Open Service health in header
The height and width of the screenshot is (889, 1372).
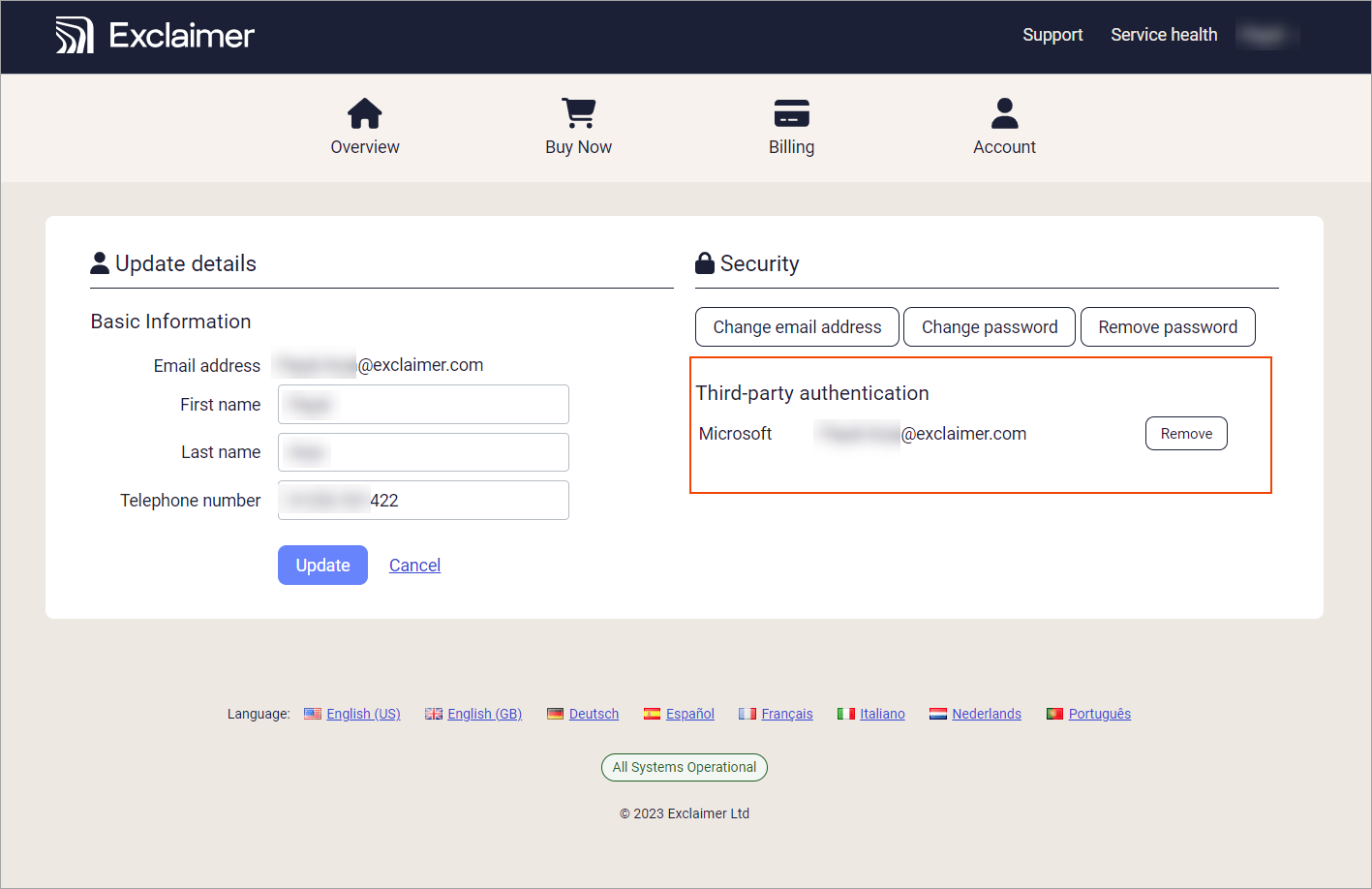pyautogui.click(x=1164, y=35)
